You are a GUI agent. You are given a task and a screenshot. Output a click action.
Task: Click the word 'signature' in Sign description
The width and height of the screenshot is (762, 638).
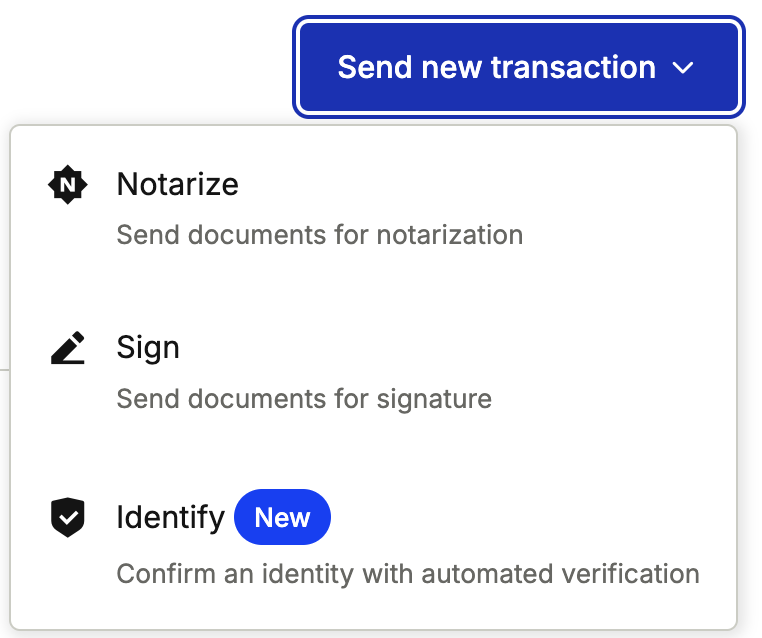point(434,400)
